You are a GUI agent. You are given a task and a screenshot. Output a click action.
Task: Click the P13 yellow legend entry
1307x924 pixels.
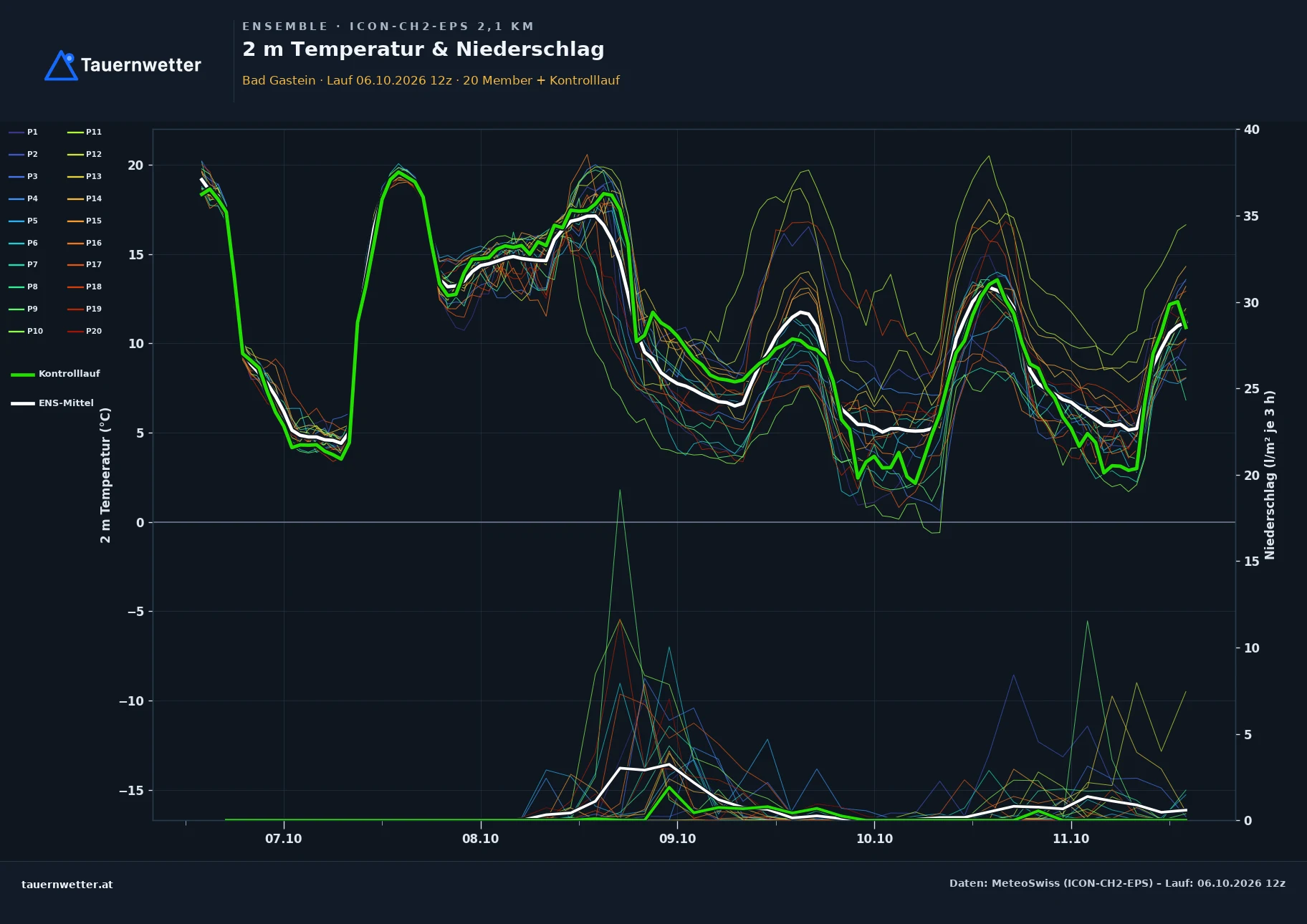pyautogui.click(x=85, y=177)
